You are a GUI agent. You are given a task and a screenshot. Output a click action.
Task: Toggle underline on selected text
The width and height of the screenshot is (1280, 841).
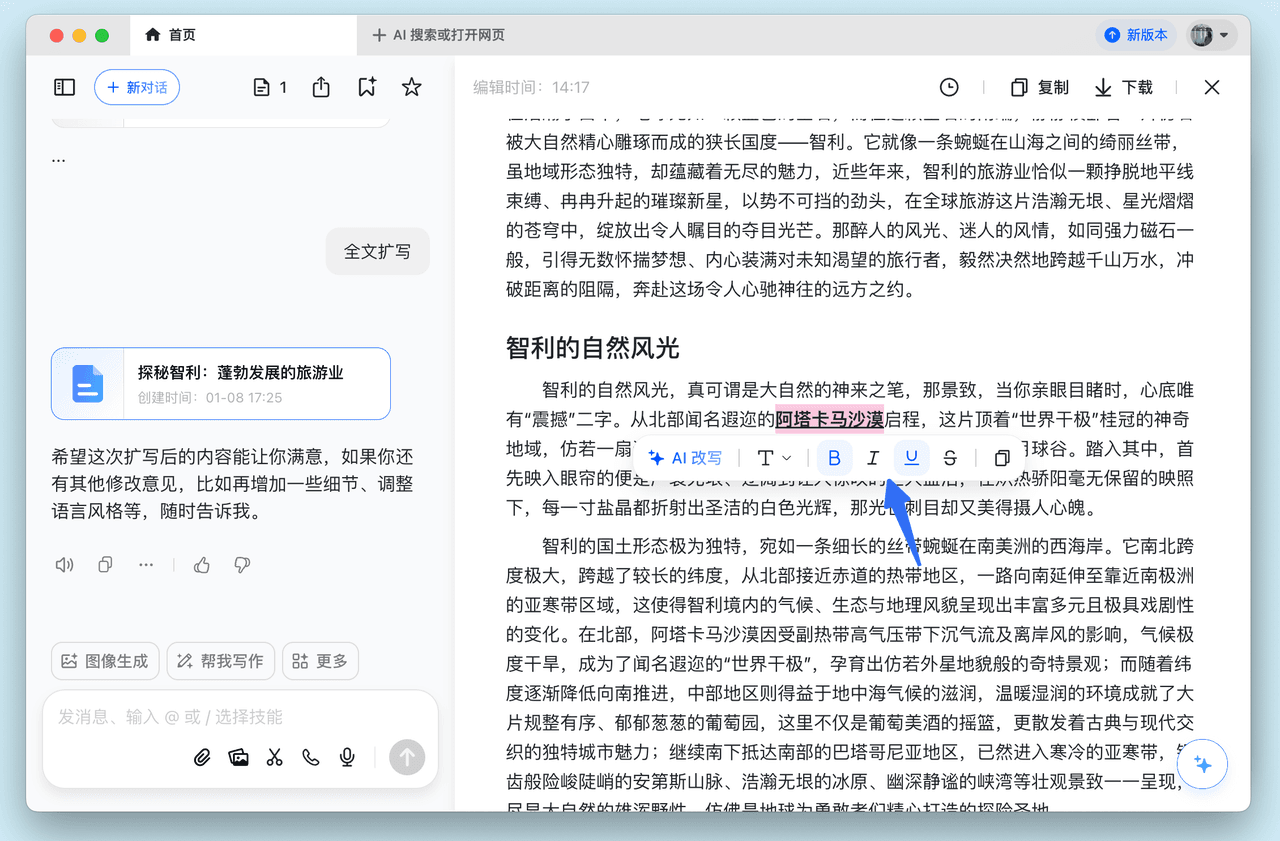pyautogui.click(x=911, y=458)
